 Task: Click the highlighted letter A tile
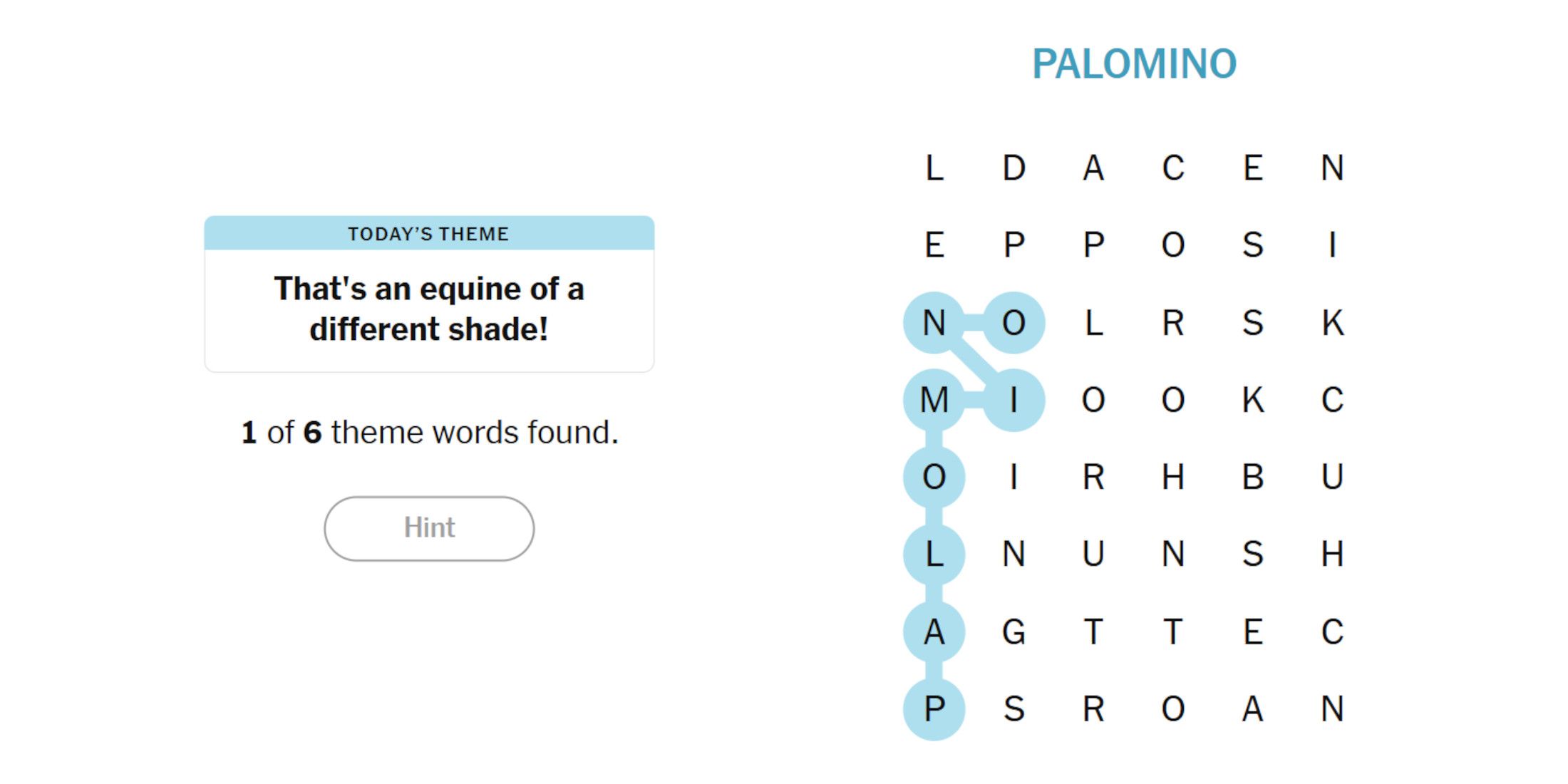(x=934, y=631)
